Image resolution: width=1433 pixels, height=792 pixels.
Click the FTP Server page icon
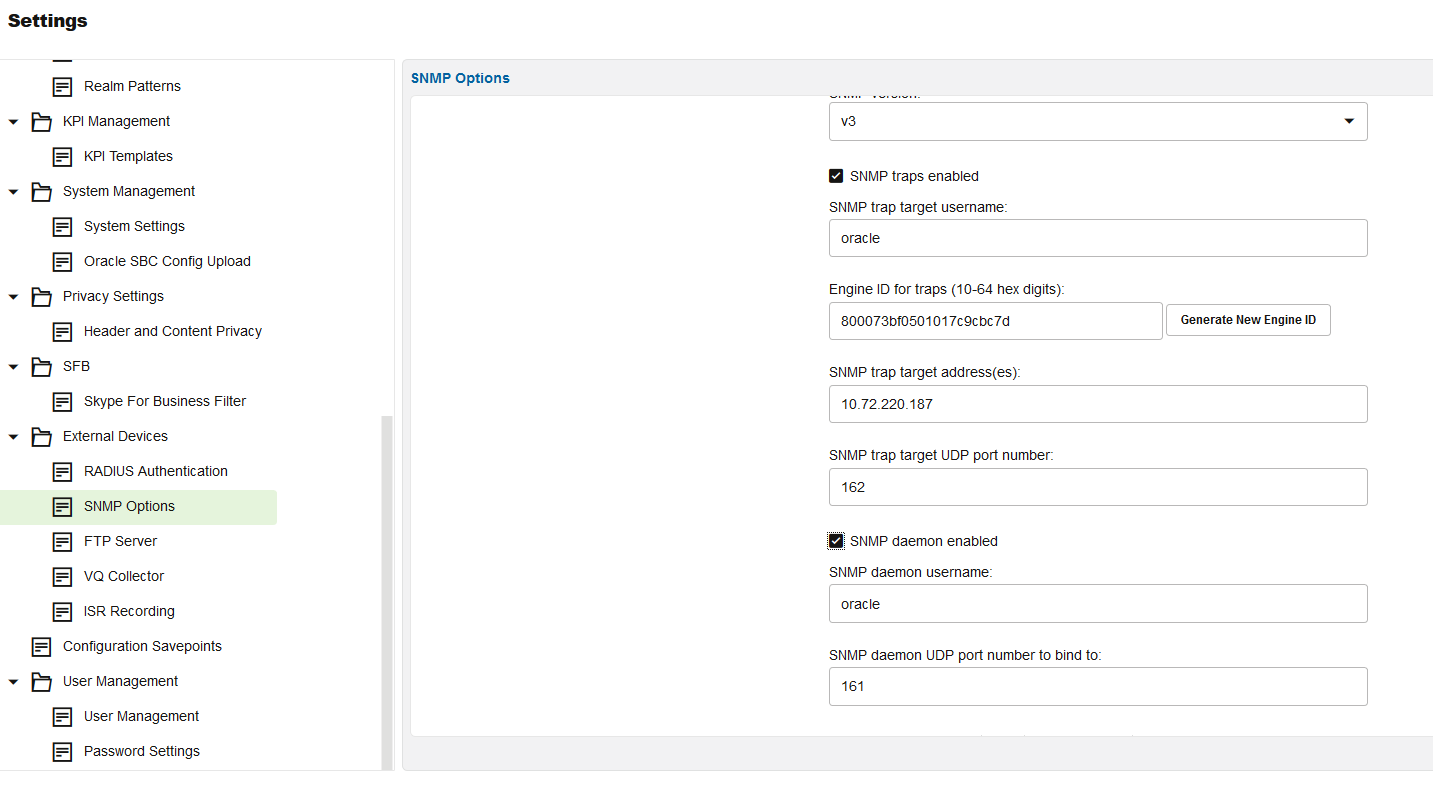click(x=62, y=542)
